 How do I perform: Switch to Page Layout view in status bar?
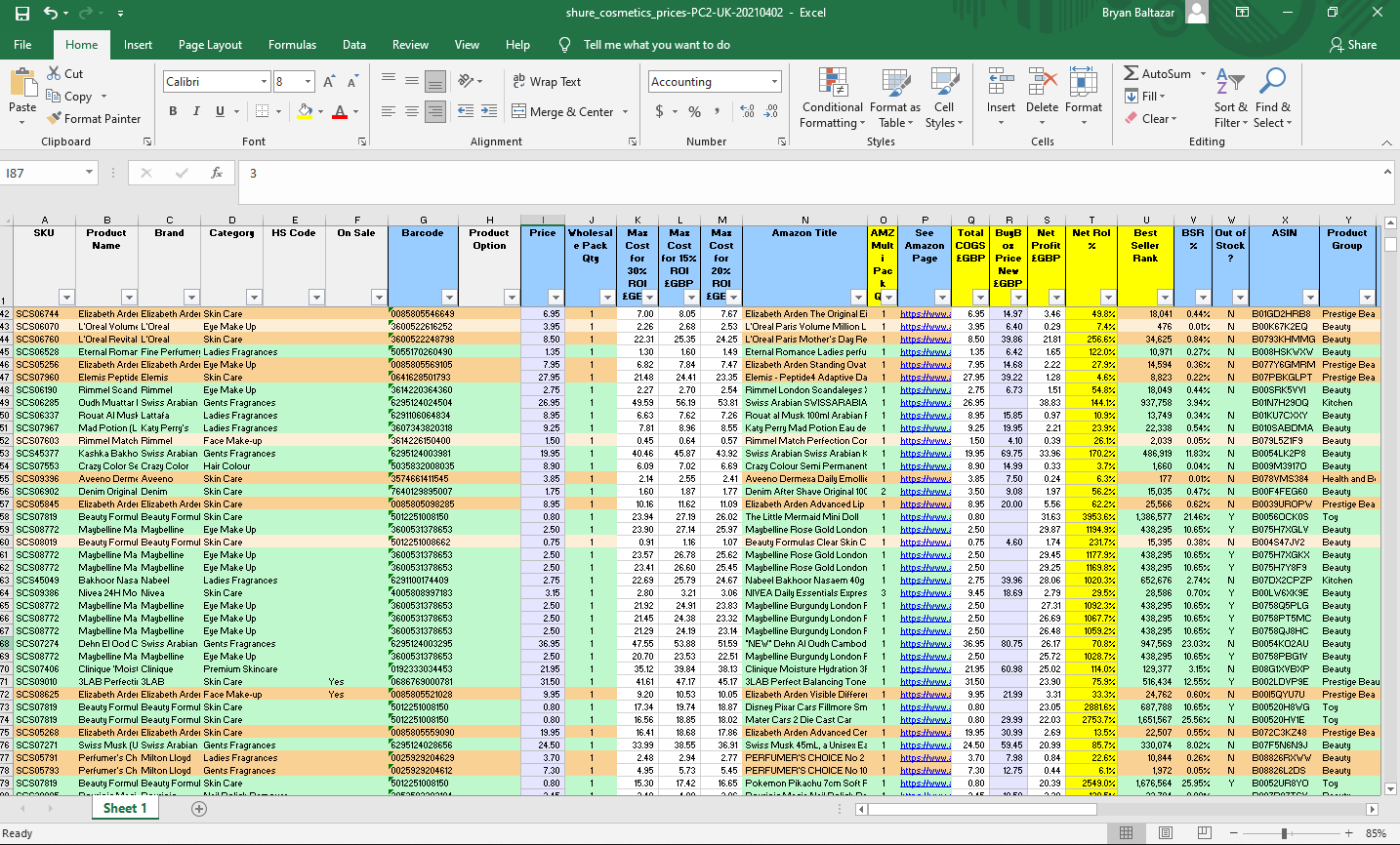pyautogui.click(x=1165, y=832)
